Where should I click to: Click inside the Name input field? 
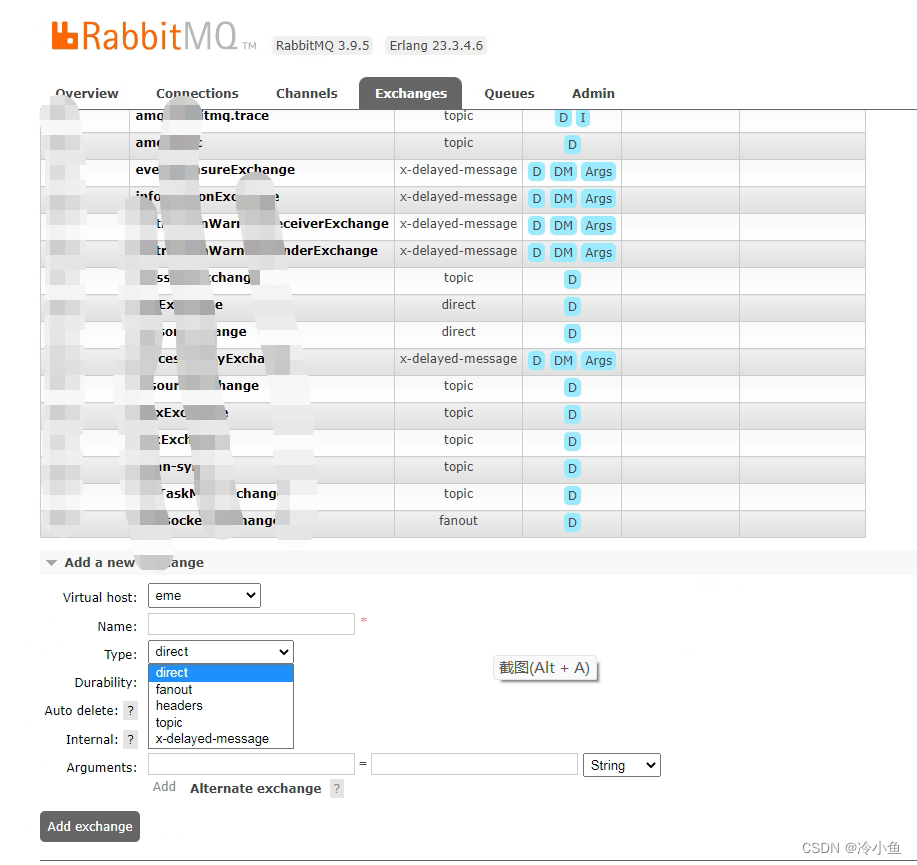point(250,624)
